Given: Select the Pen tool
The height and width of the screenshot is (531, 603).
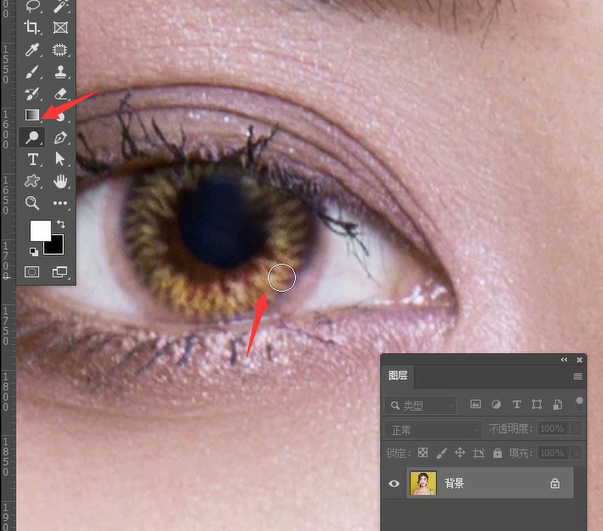Looking at the screenshot, I should click(x=60, y=138).
